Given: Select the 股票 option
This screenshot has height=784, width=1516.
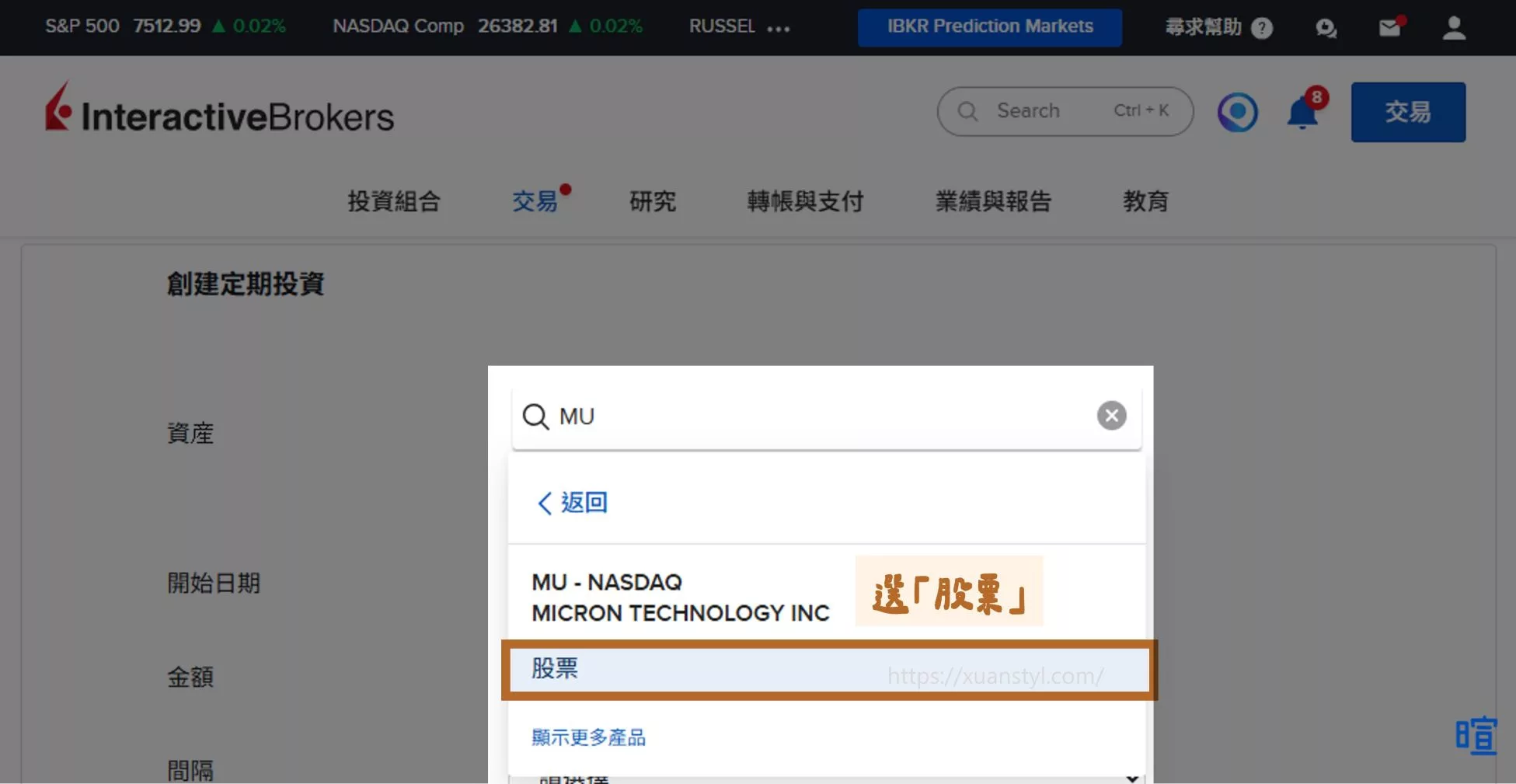Looking at the screenshot, I should 829,670.
